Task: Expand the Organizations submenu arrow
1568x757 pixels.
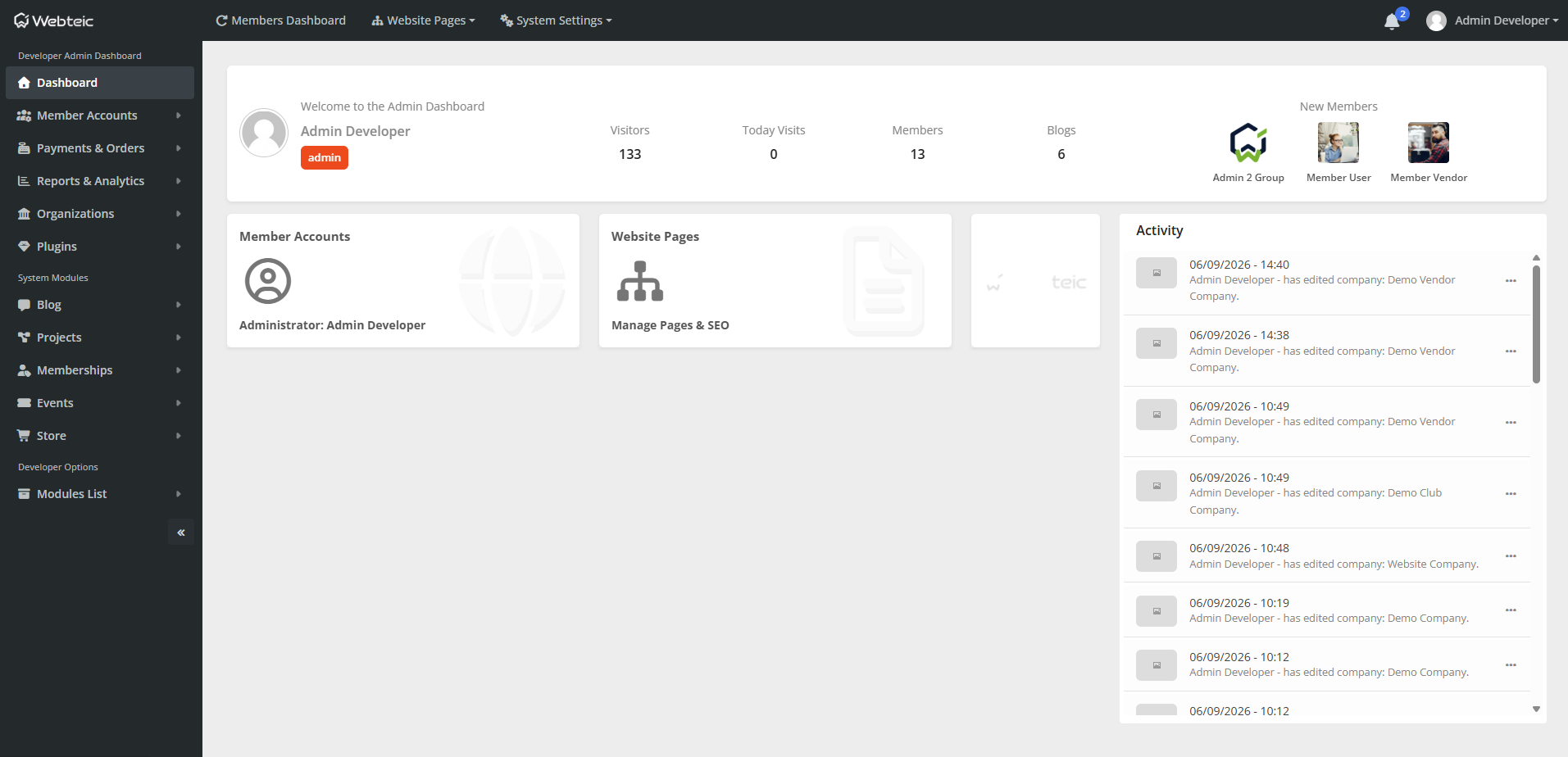Action: click(x=179, y=214)
